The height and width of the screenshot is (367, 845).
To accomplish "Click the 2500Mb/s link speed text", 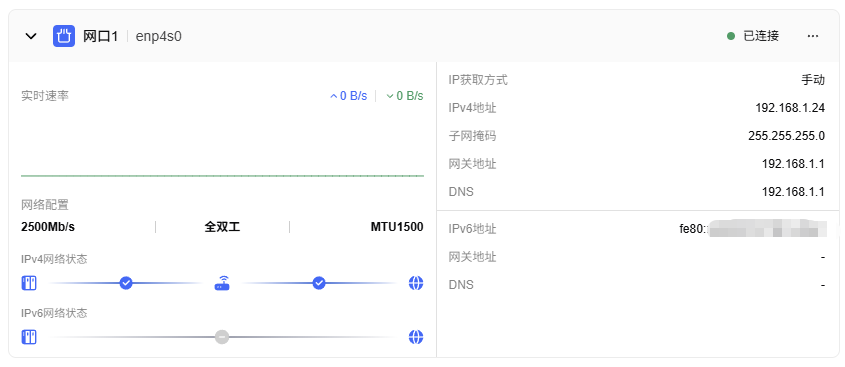I will [48, 227].
